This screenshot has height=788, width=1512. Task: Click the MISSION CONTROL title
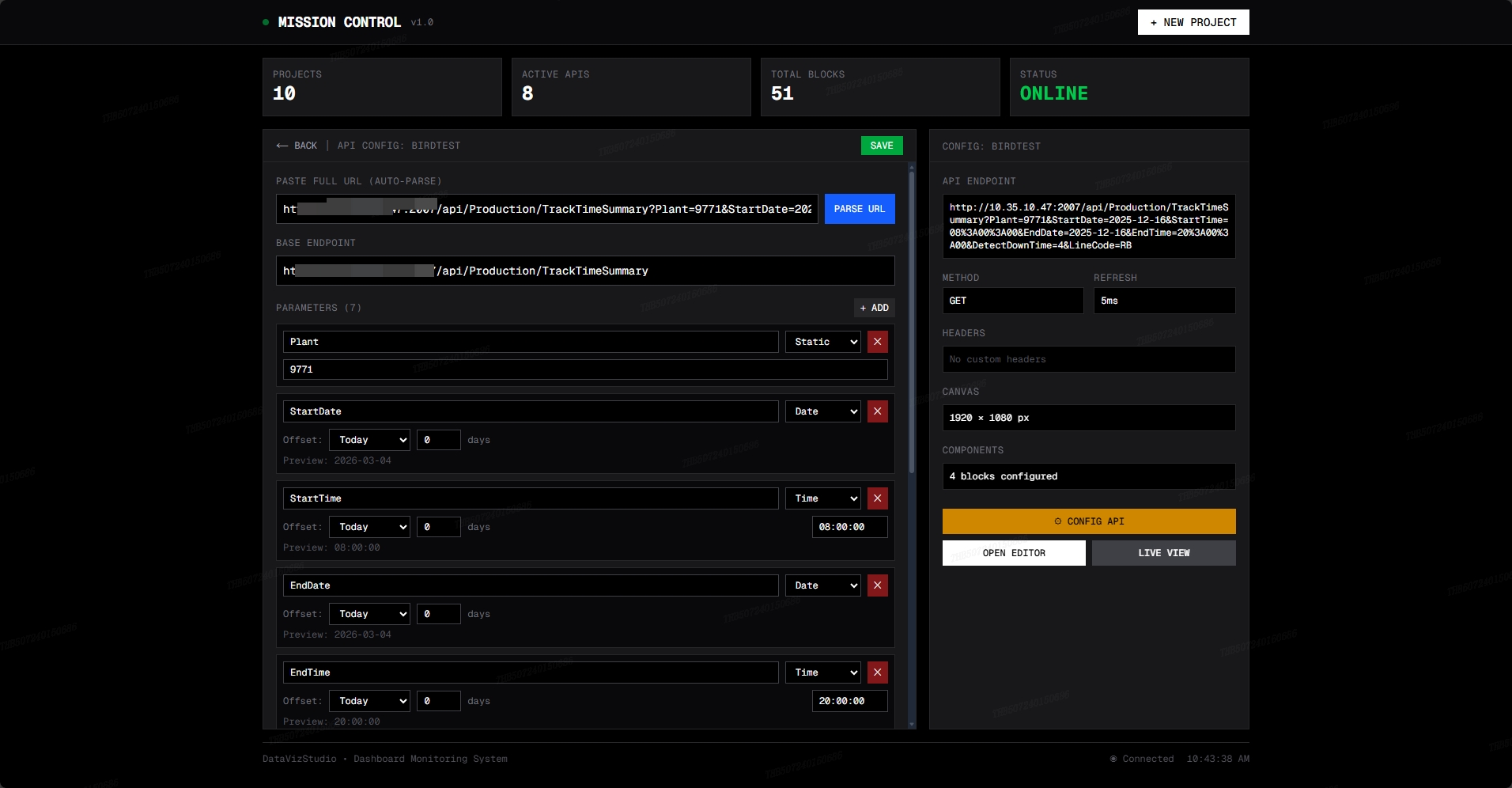[339, 22]
